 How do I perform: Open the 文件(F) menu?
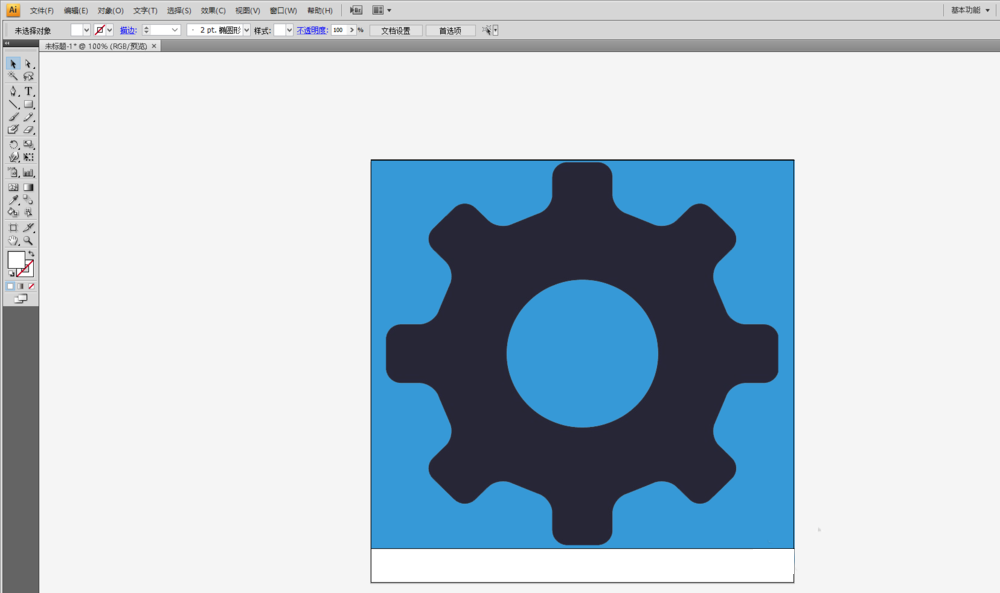tap(41, 11)
